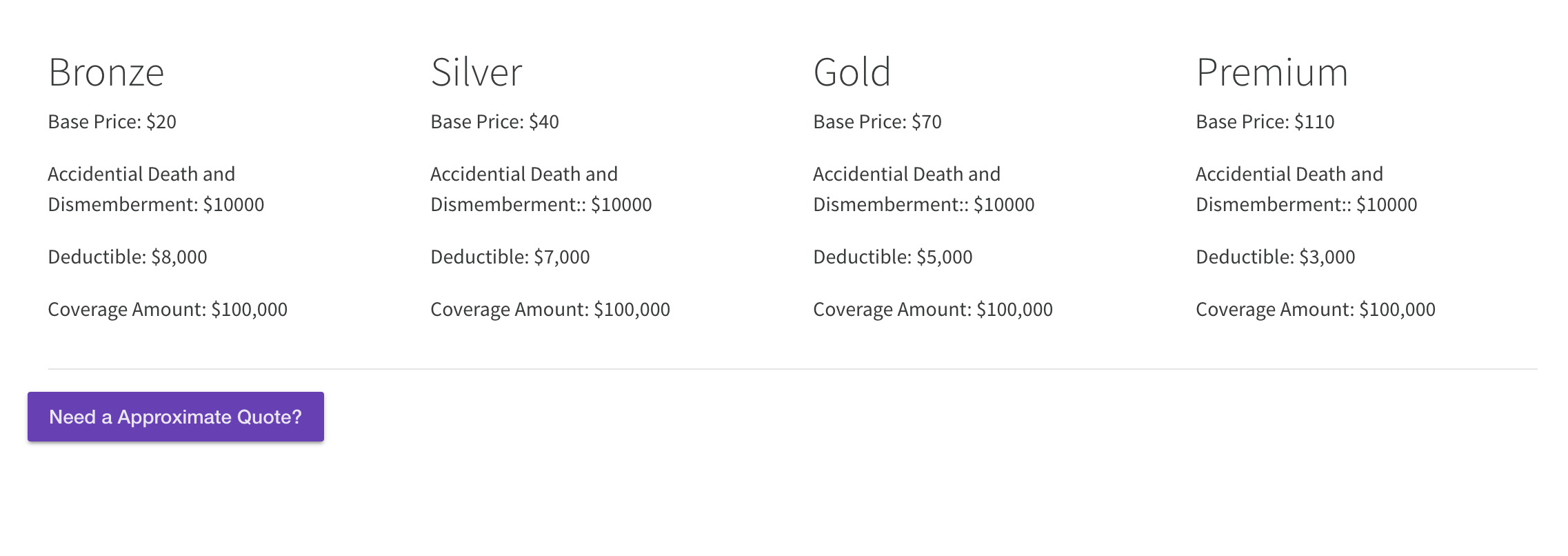Image resolution: width=1568 pixels, height=556 pixels.
Task: Click Premium Accidential Death and Dismemberment text
Action: pos(1307,190)
